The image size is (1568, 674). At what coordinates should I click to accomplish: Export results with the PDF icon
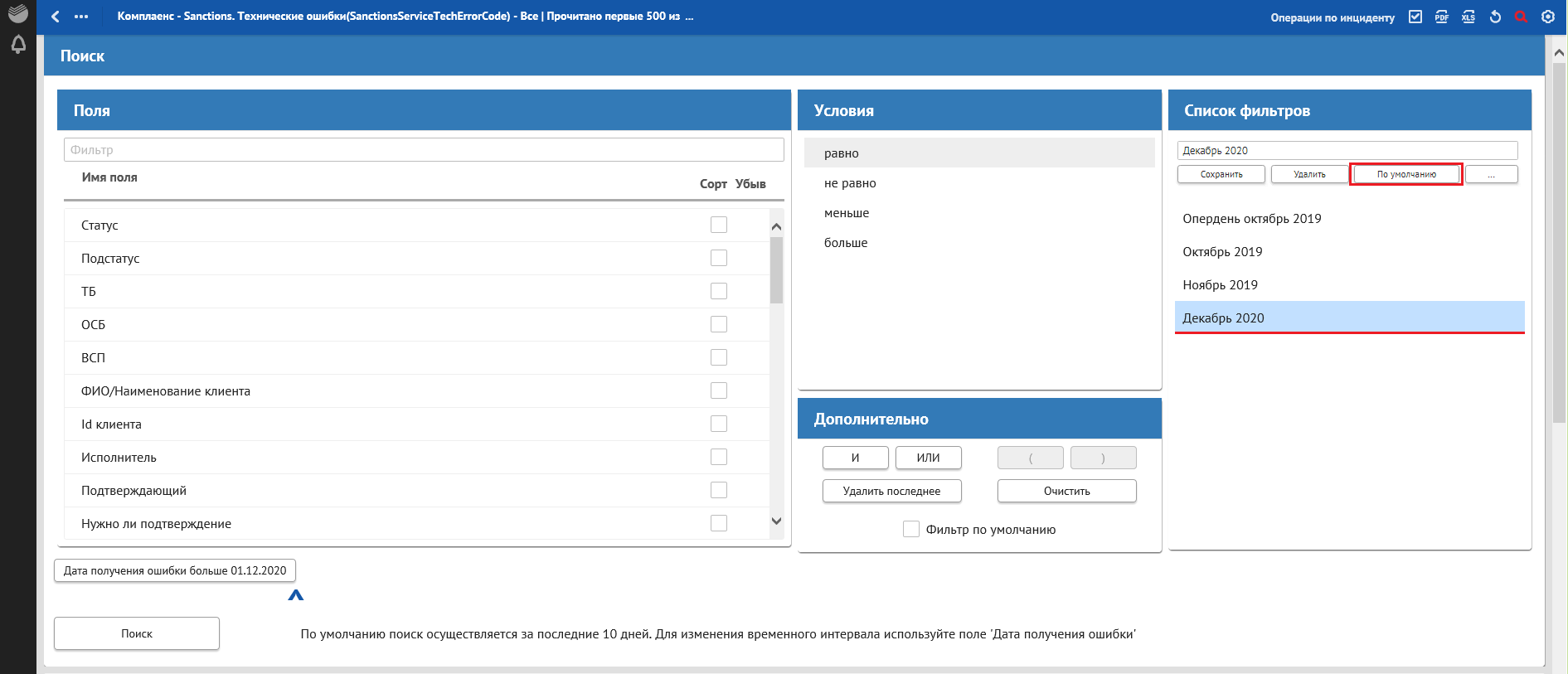1442,17
